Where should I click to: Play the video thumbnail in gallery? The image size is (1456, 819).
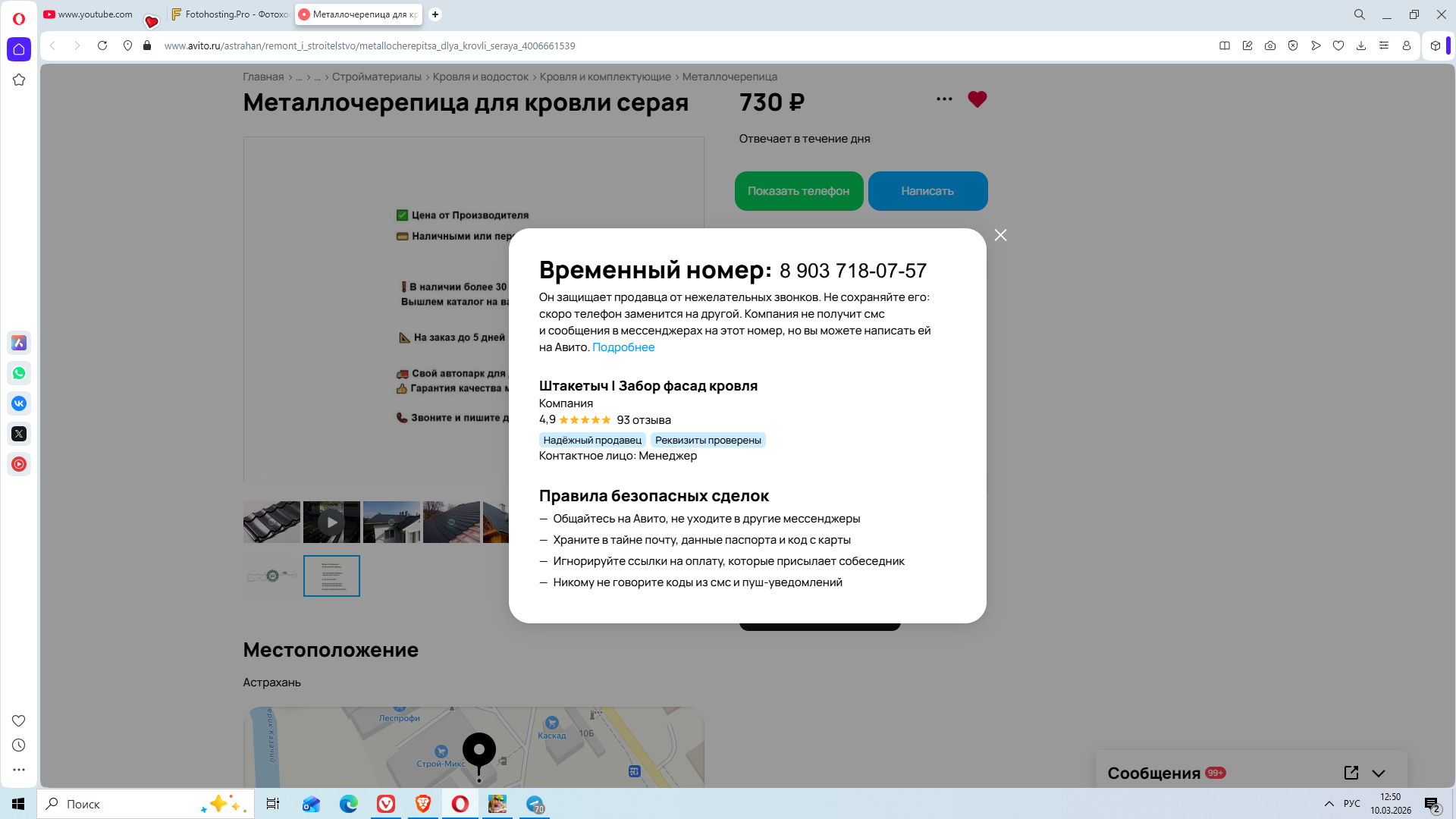pos(331,522)
